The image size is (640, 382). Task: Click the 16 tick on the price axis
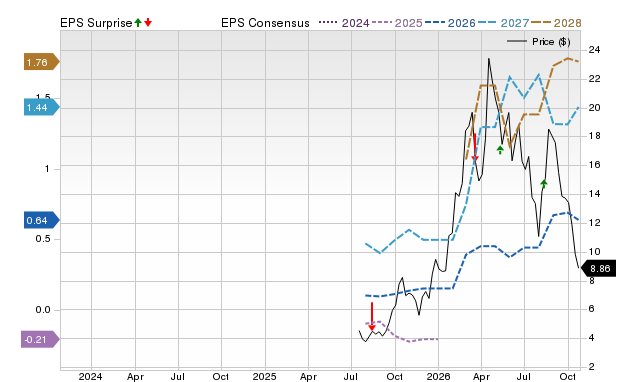[x=594, y=165]
